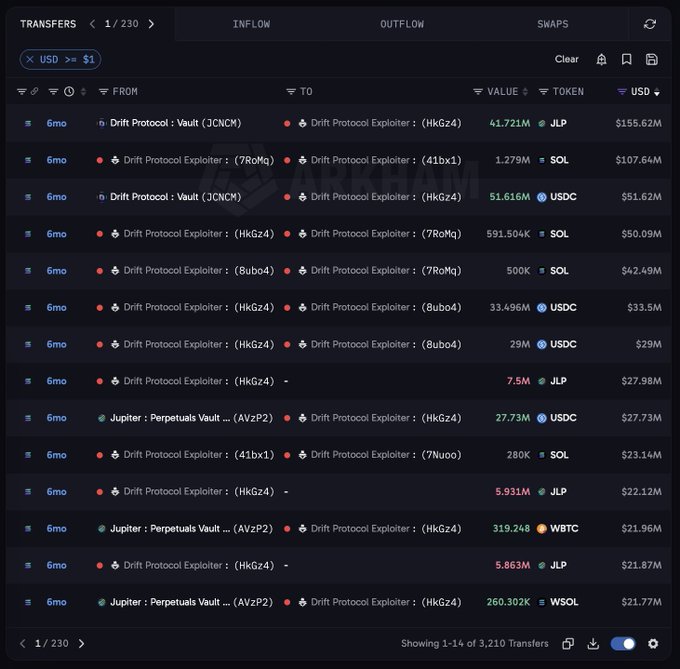Open Jupiter Perpetuals Vault in $27.73M row
This screenshot has width=680, height=669.
click(x=191, y=418)
